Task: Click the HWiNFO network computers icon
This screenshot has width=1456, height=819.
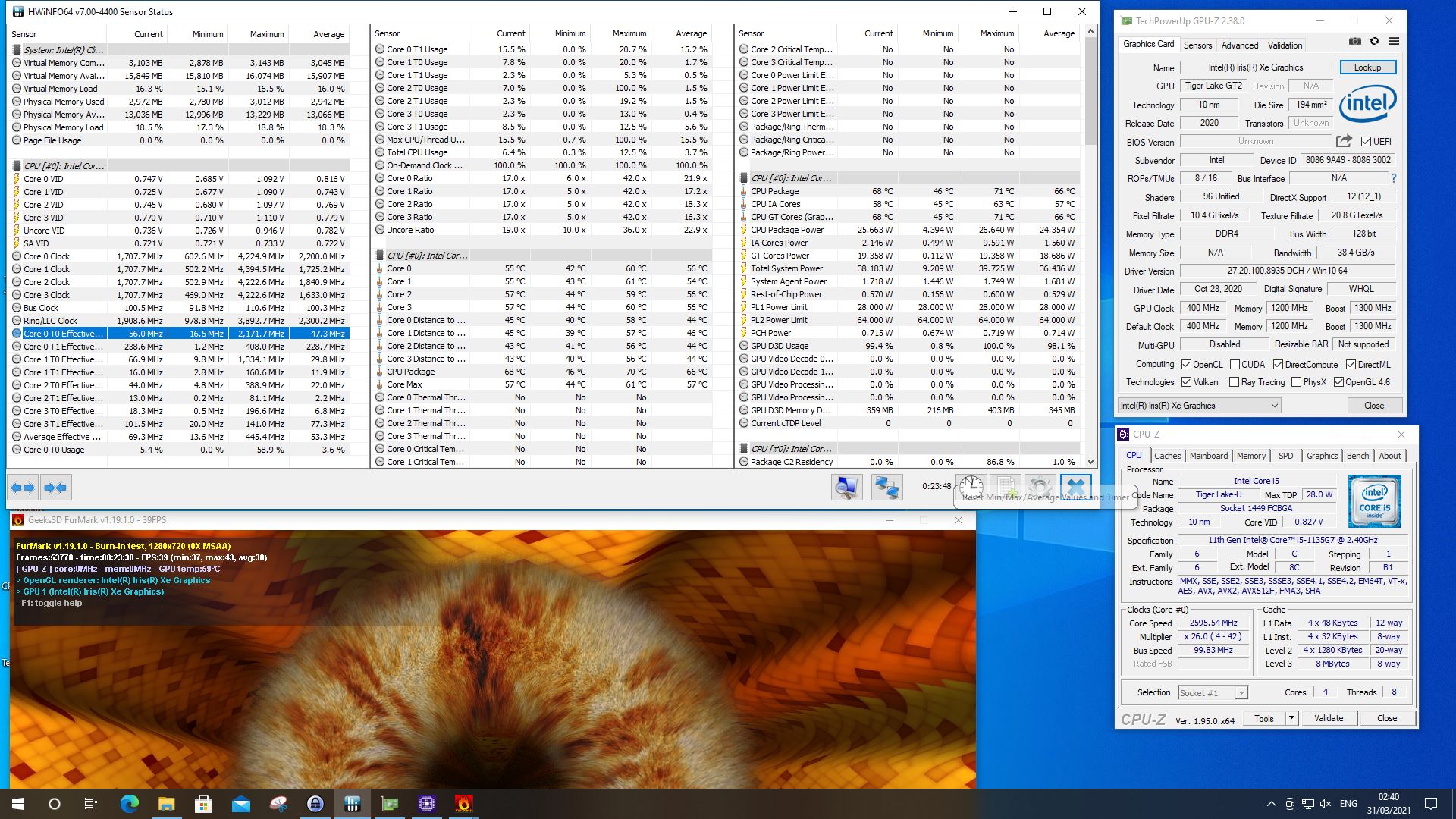Action: click(x=886, y=487)
